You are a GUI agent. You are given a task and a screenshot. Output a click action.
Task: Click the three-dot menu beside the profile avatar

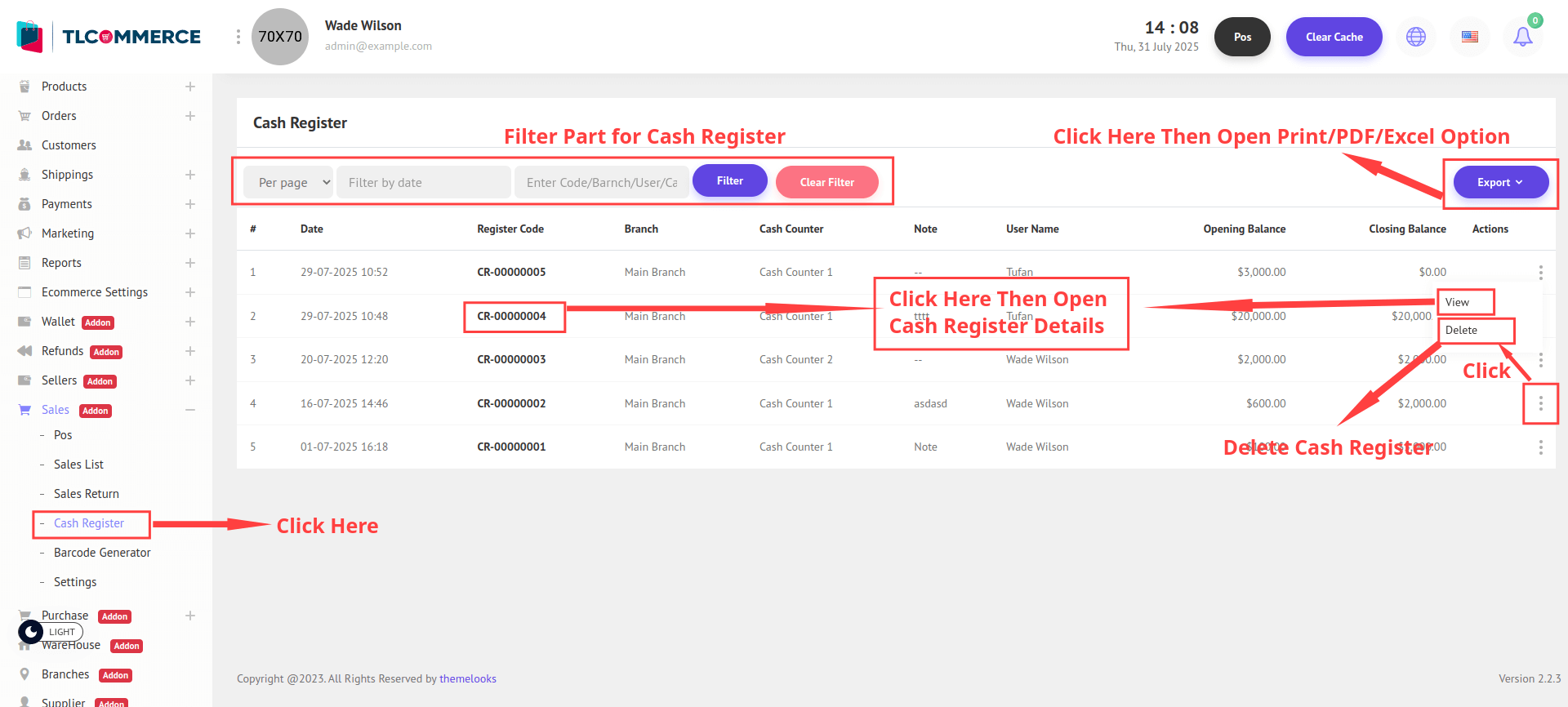coord(238,37)
